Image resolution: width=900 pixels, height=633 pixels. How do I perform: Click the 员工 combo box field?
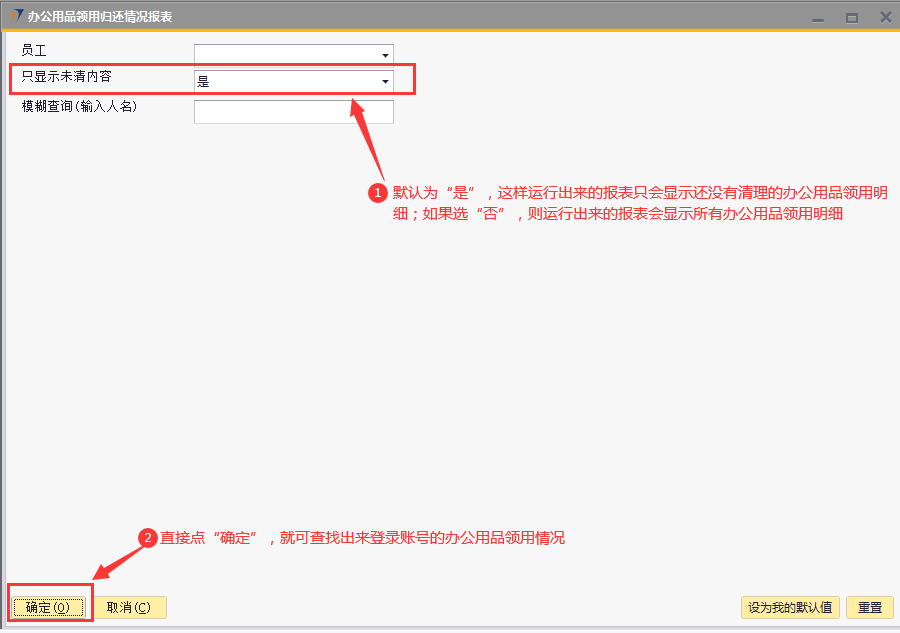(x=285, y=55)
